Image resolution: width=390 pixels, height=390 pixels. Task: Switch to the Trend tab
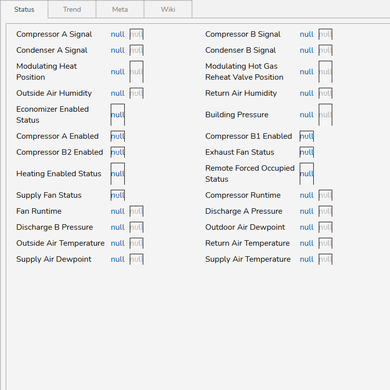(72, 9)
